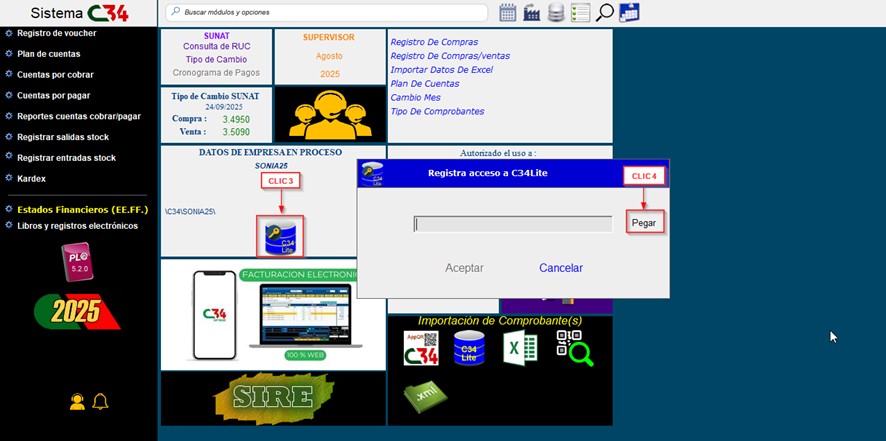886x441 pixels.
Task: Click the Consulta de RUC link
Action: pos(215,47)
